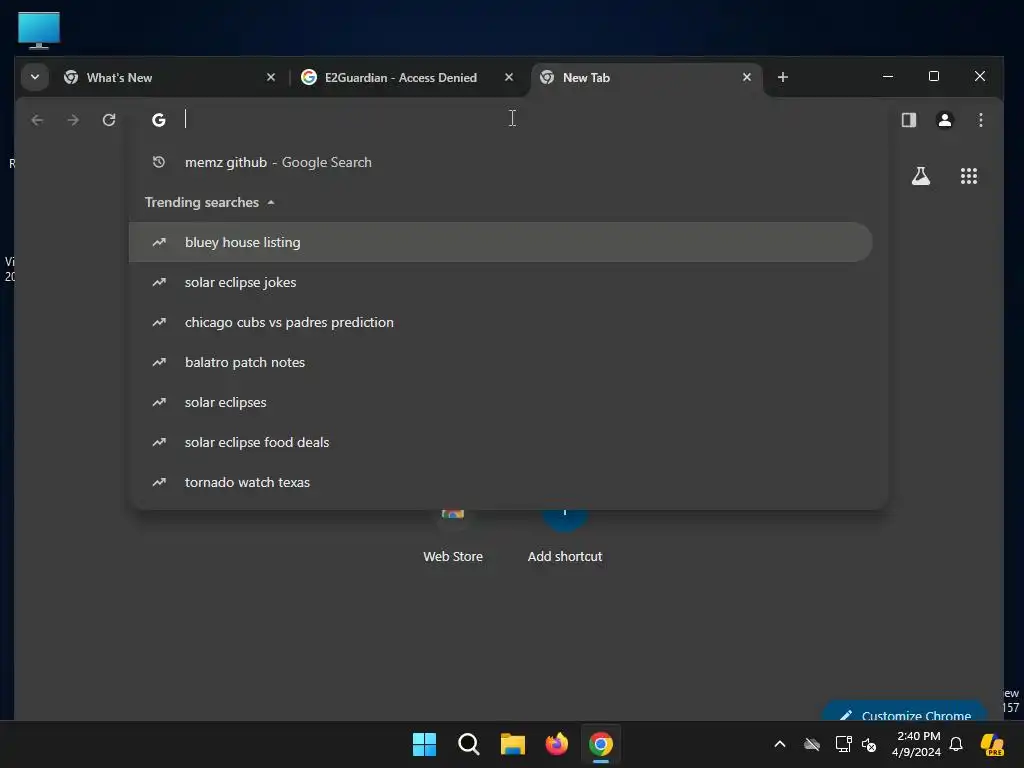1024x768 pixels.
Task: Click the muted volume tray icon
Action: coord(869,744)
